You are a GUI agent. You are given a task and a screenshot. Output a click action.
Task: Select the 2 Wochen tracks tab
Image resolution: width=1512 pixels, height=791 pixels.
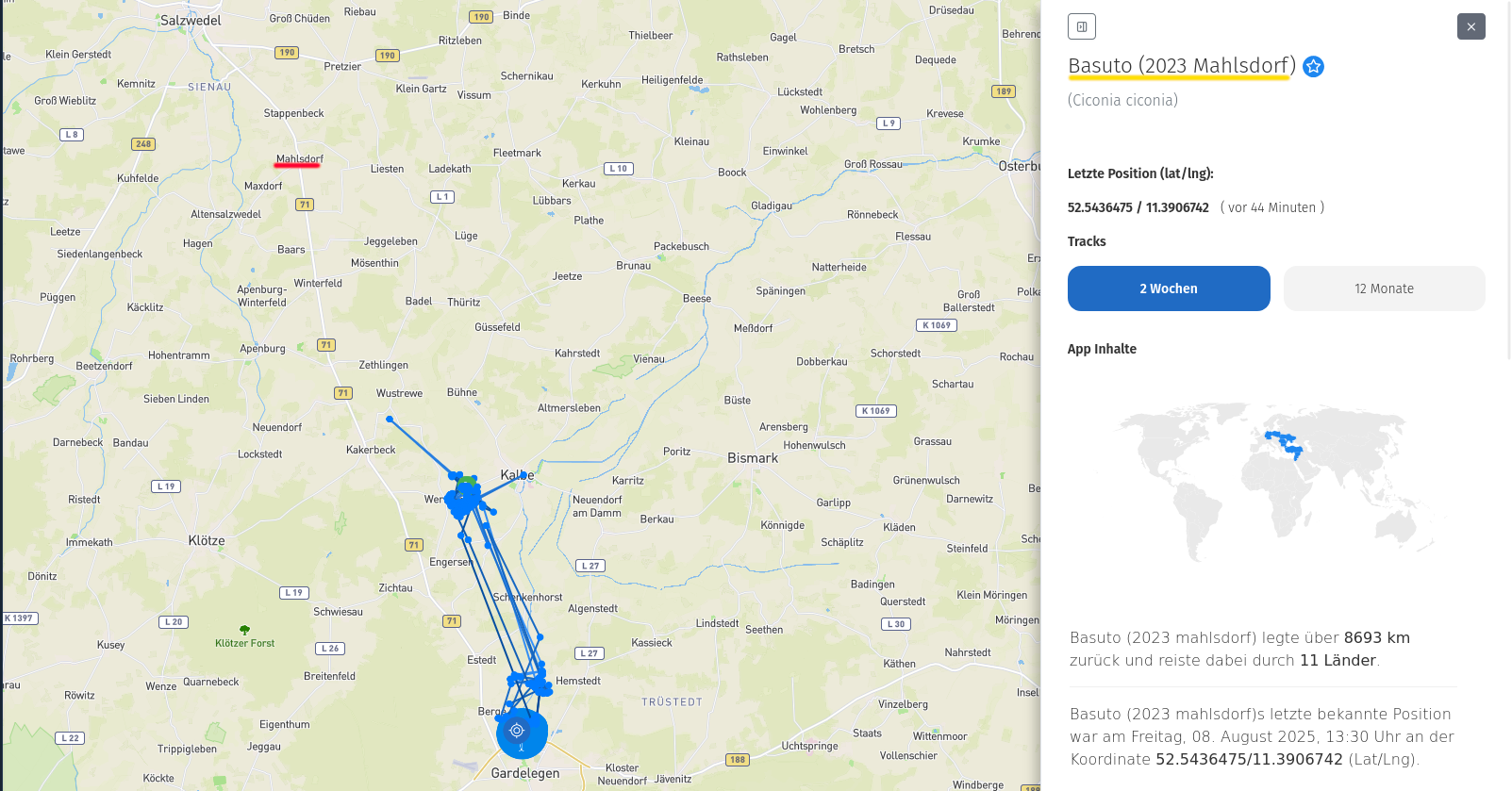1169,288
